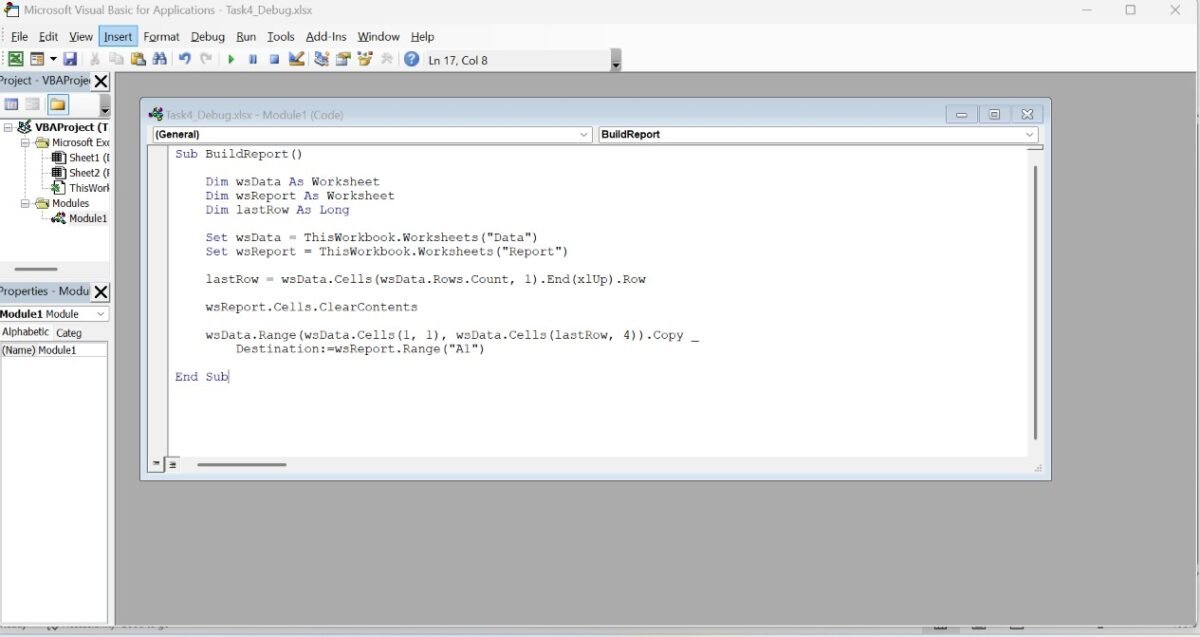Open the BuildReport procedure dropdown

click(x=818, y=134)
